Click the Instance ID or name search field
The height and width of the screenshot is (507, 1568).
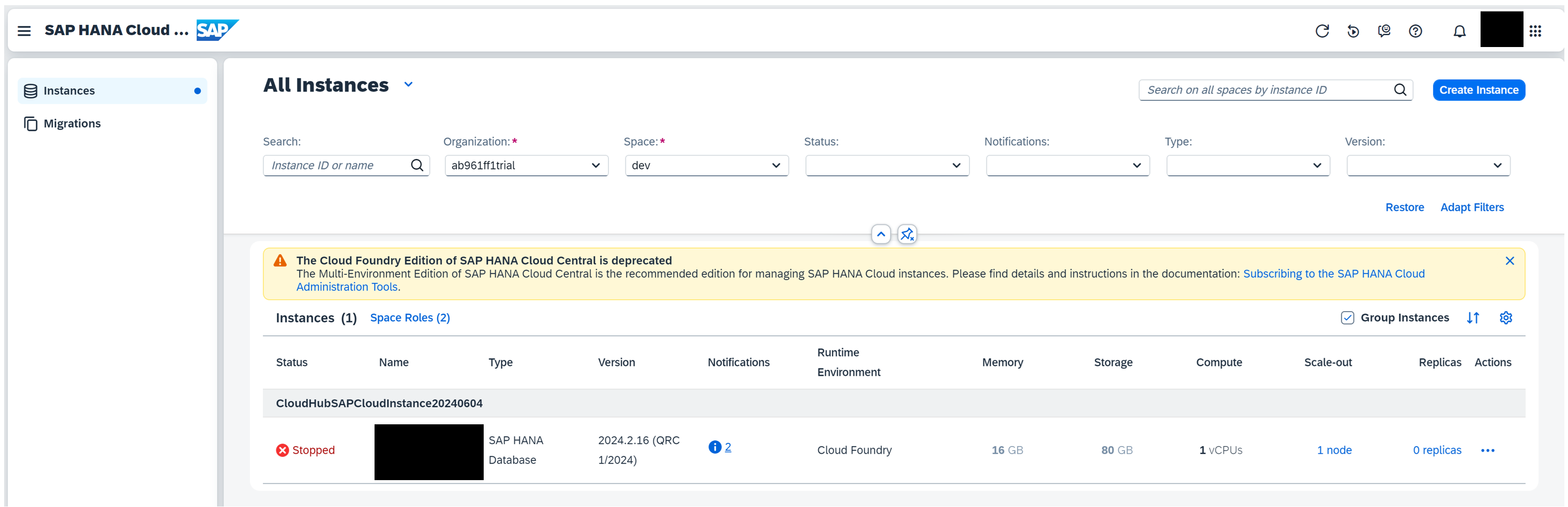(x=338, y=165)
